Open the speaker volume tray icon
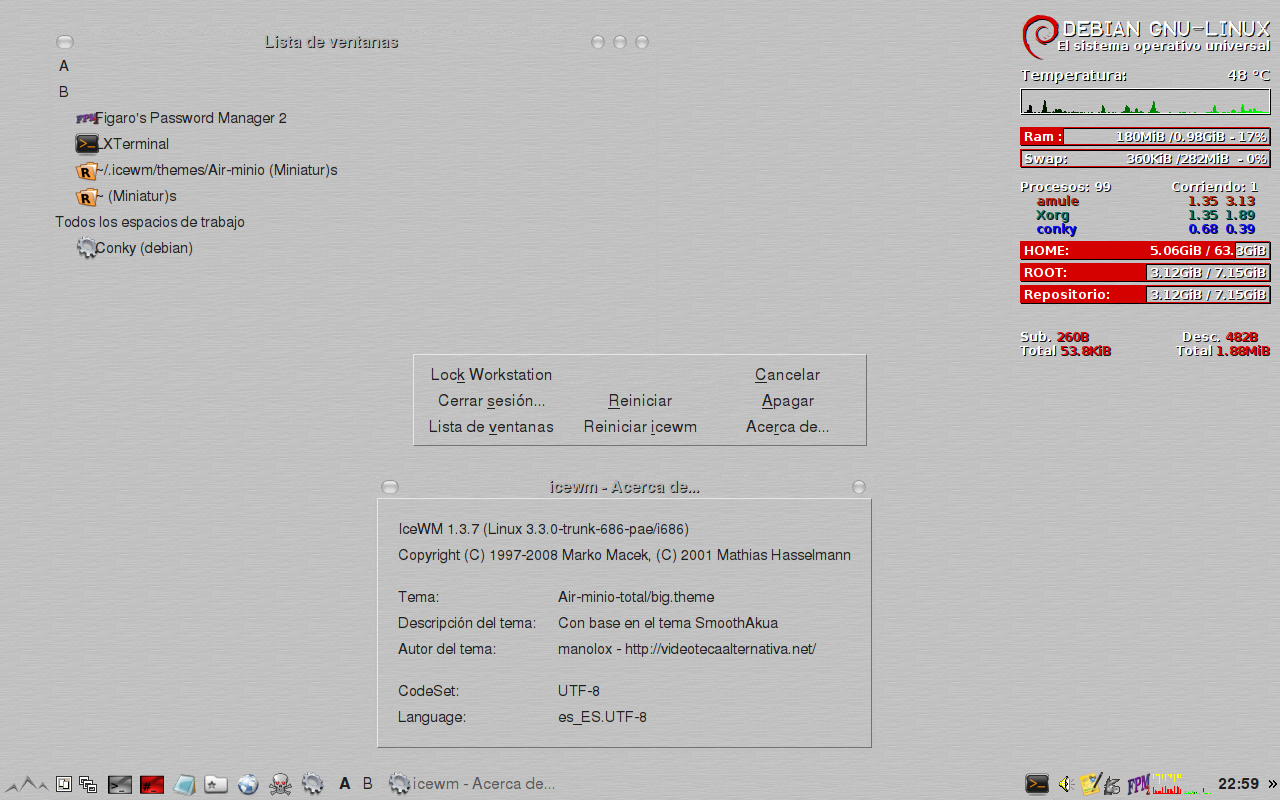The width and height of the screenshot is (1280, 800). point(1066,784)
